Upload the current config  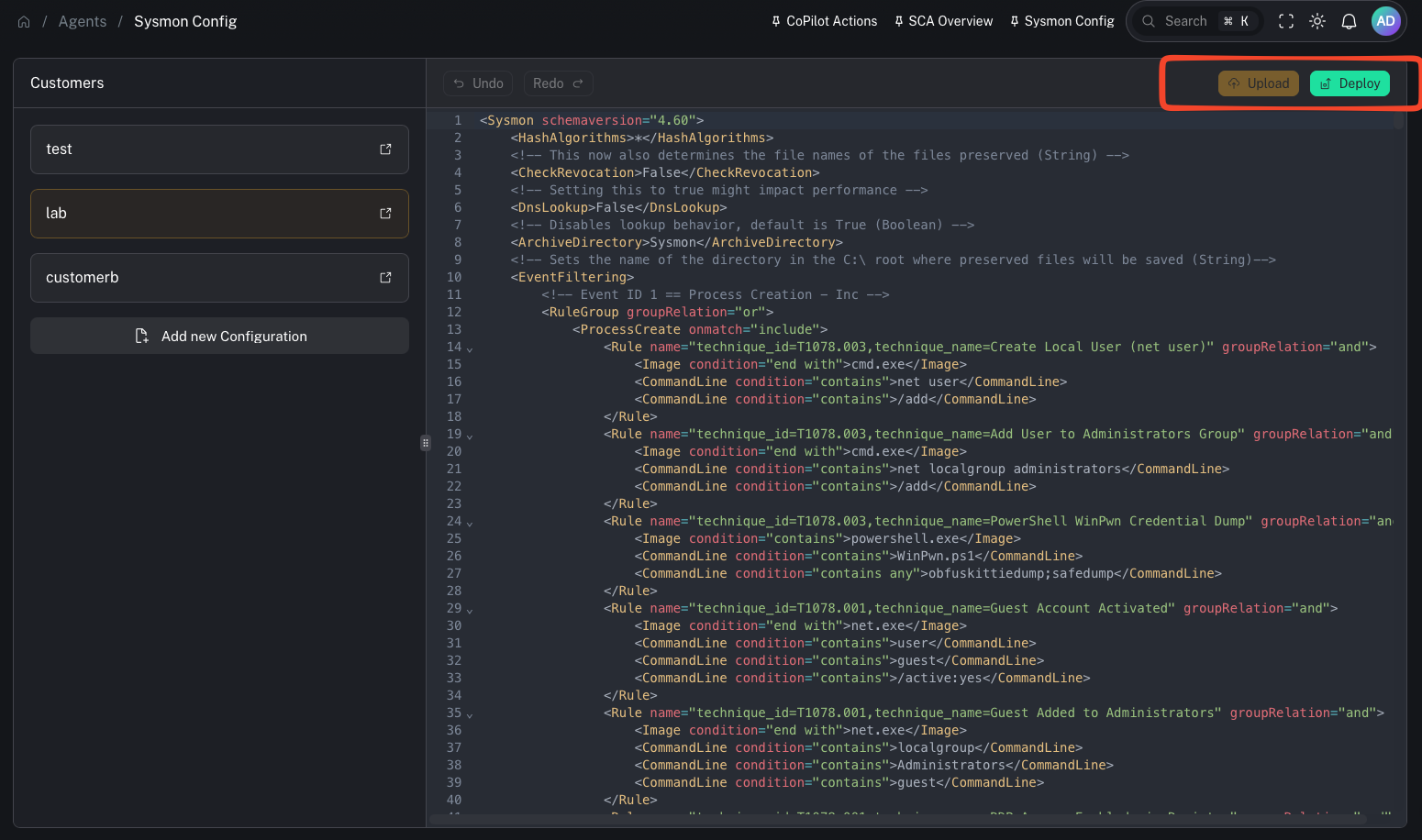point(1258,83)
